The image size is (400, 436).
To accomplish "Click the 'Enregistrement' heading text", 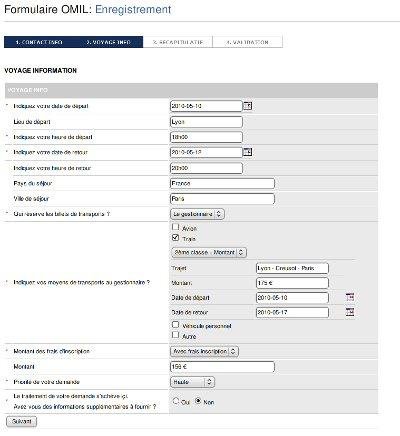I will pyautogui.click(x=133, y=9).
